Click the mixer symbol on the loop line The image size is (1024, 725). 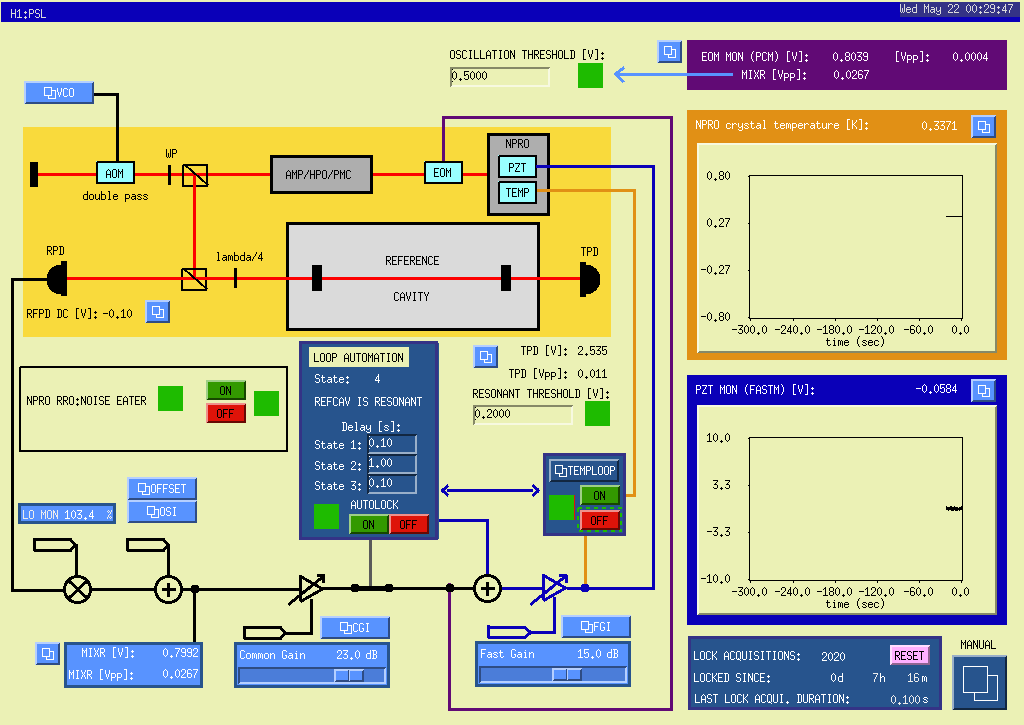[x=78, y=590]
